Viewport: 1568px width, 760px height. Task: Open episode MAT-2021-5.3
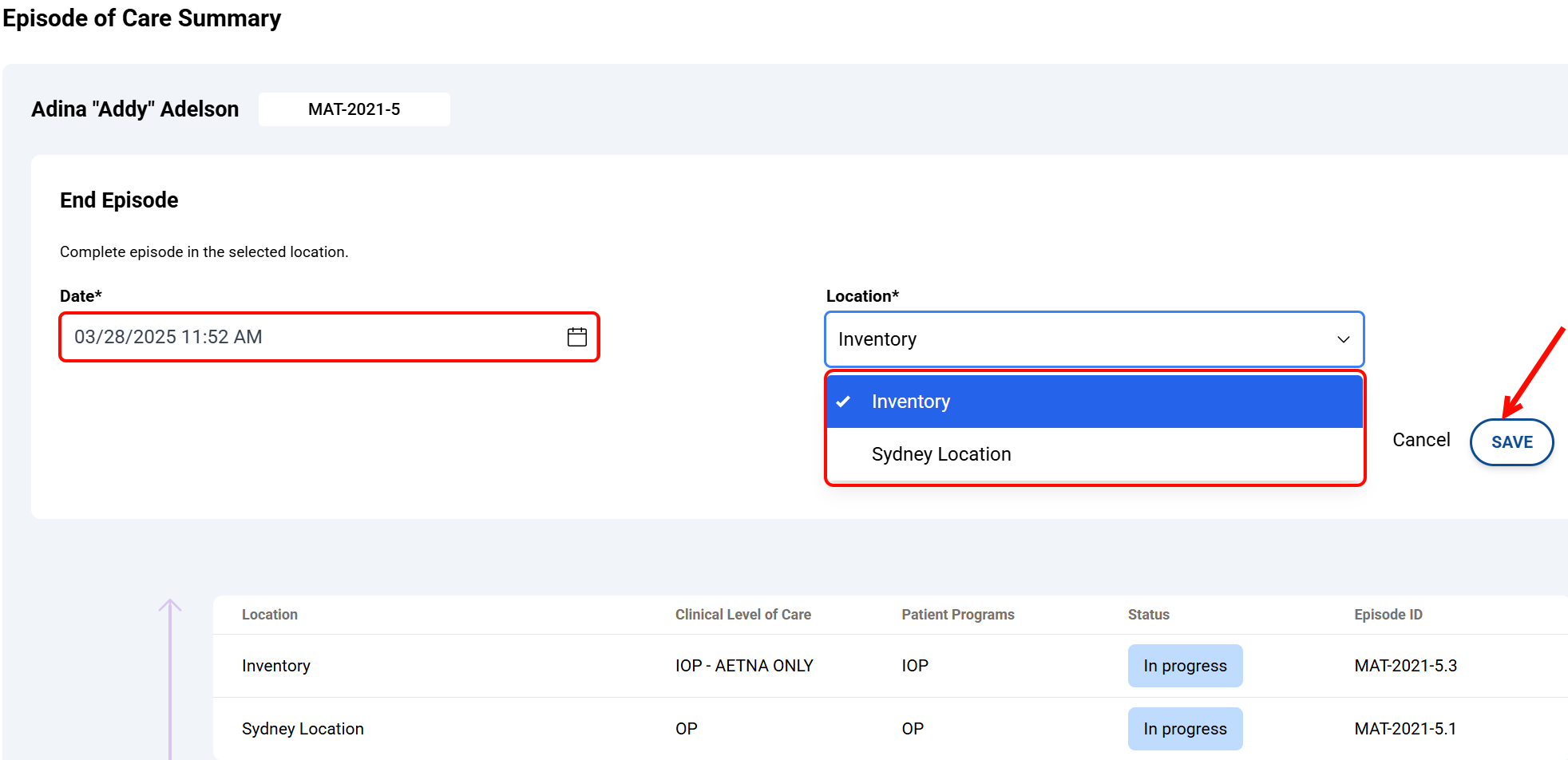coord(1404,666)
